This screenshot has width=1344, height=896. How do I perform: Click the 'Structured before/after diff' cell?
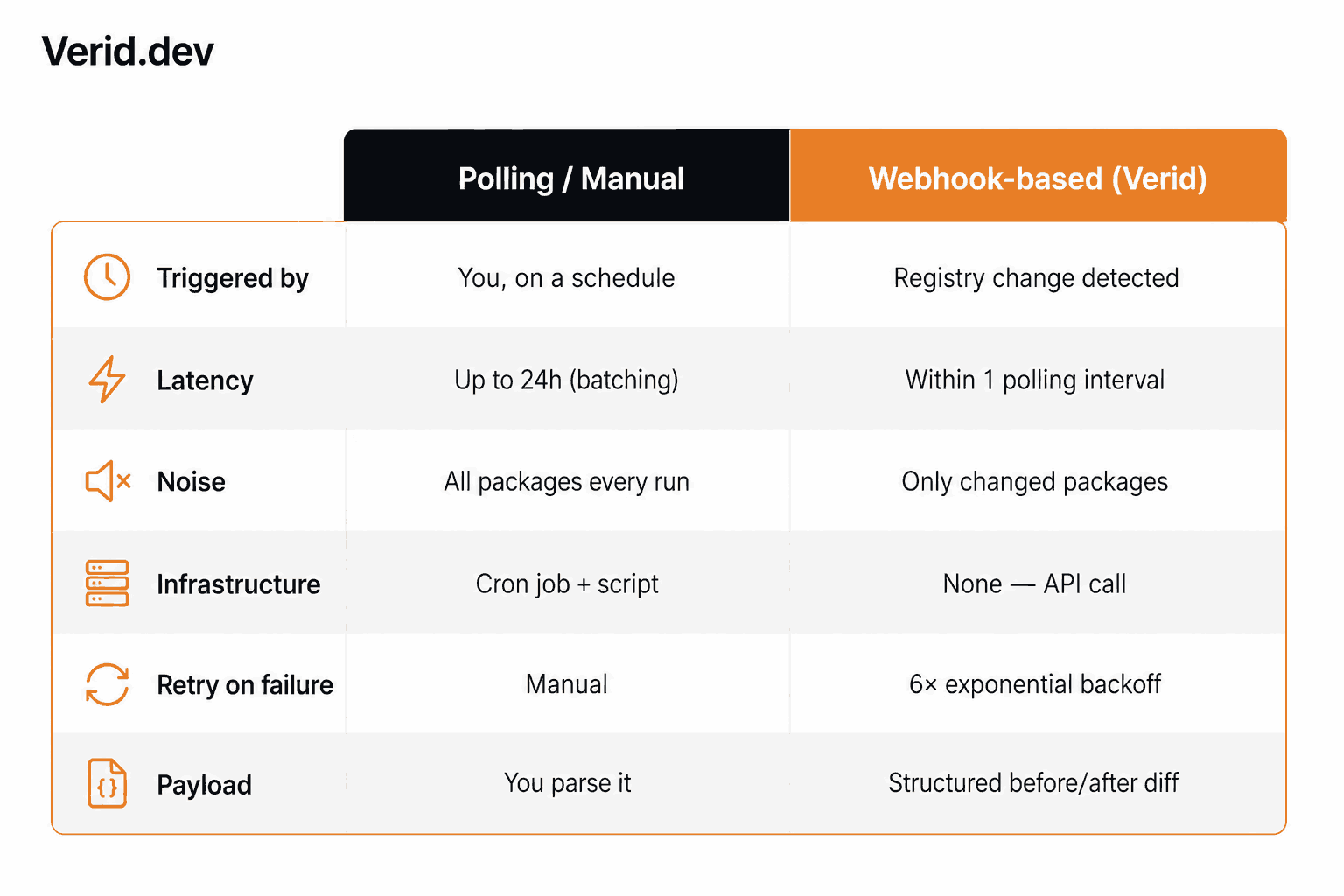(1033, 782)
